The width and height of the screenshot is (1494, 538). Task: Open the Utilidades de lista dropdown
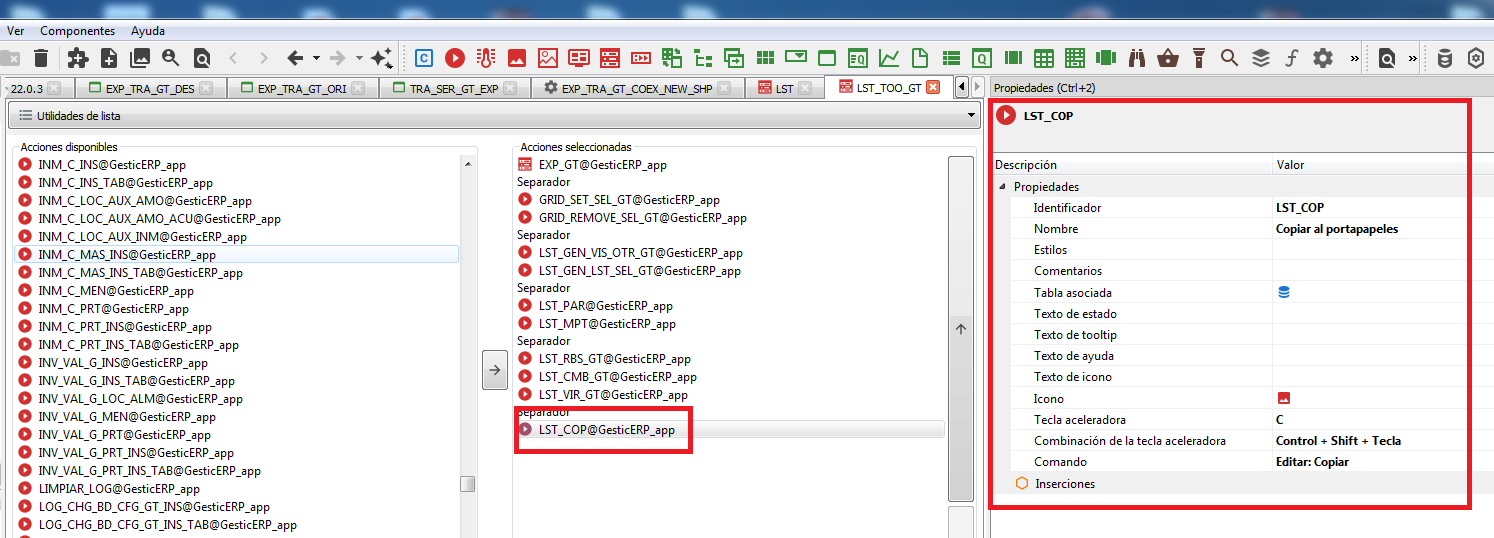pyautogui.click(x=971, y=116)
